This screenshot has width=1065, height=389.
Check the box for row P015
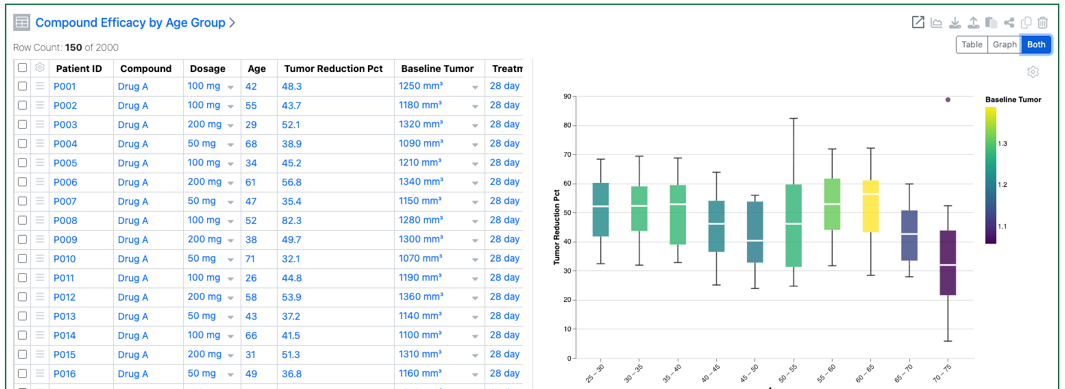(22, 354)
